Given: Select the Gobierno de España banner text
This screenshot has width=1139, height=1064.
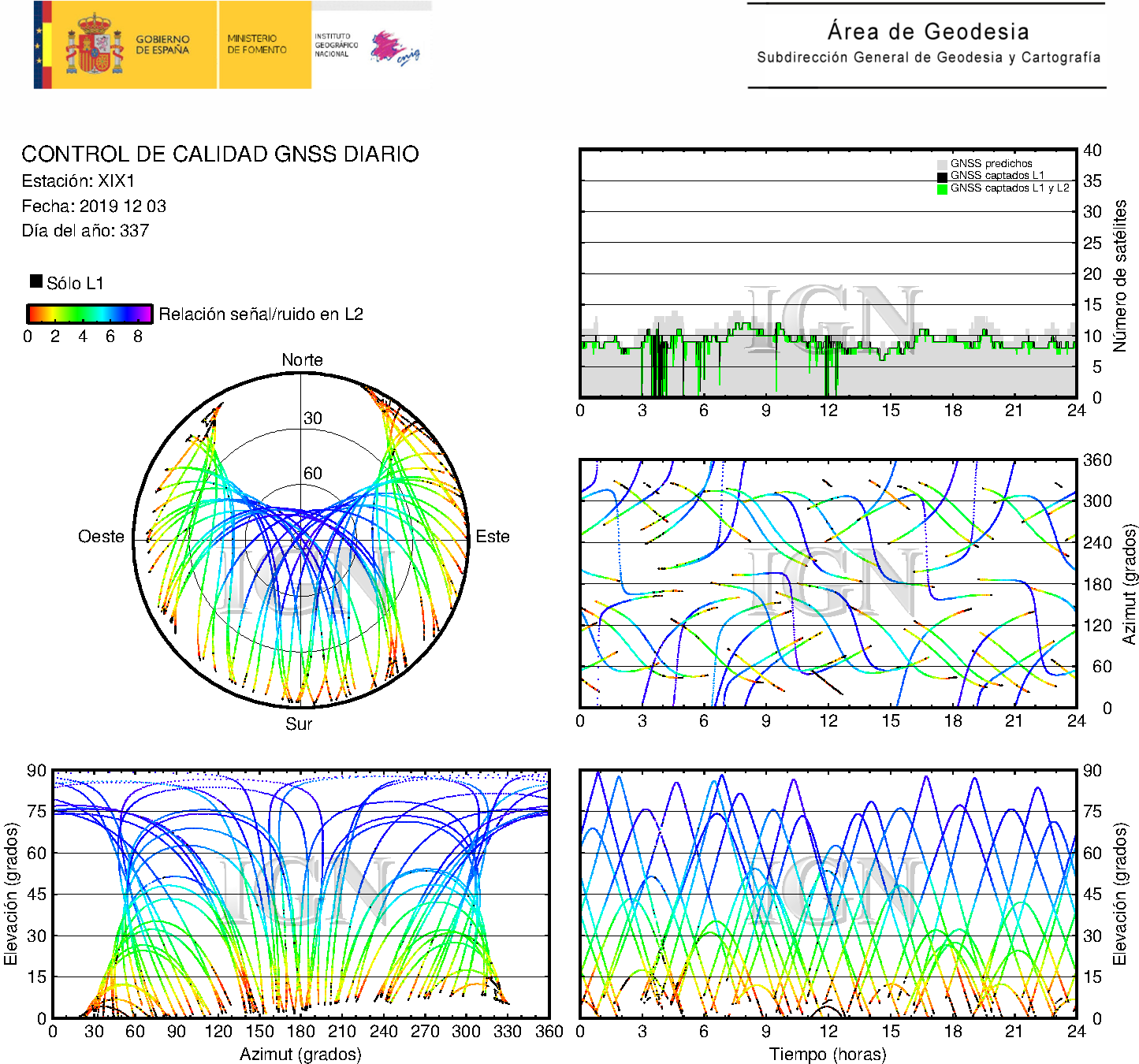Looking at the screenshot, I should [162, 45].
